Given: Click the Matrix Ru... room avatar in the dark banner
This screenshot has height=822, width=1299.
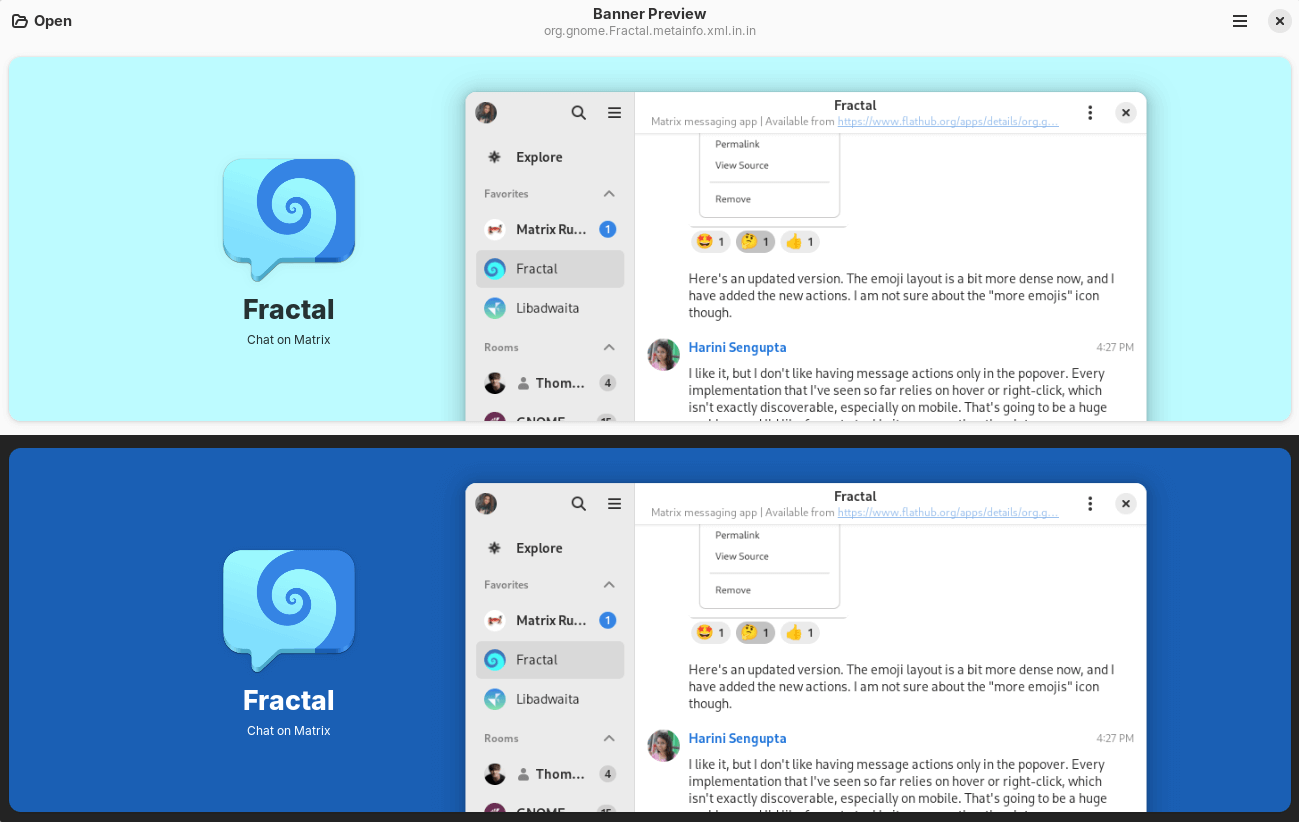Looking at the screenshot, I should click(495, 620).
